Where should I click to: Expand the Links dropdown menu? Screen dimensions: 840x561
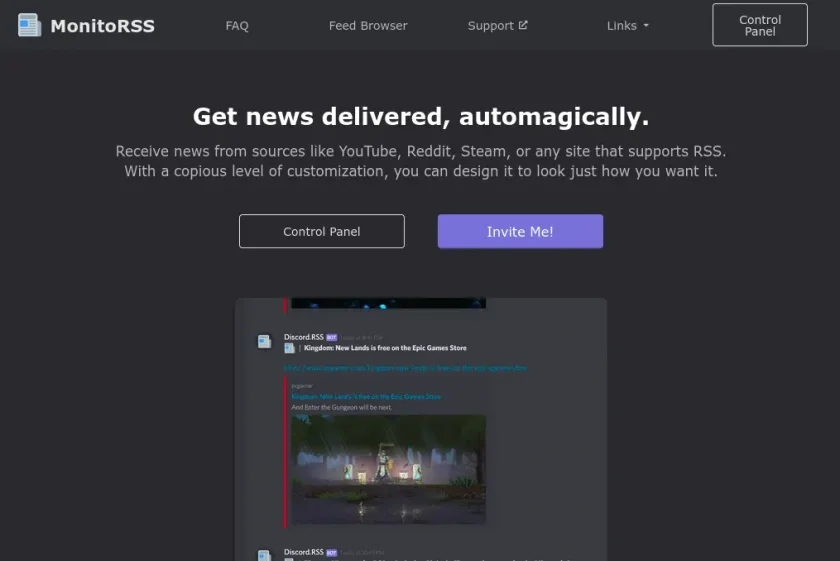(627, 26)
